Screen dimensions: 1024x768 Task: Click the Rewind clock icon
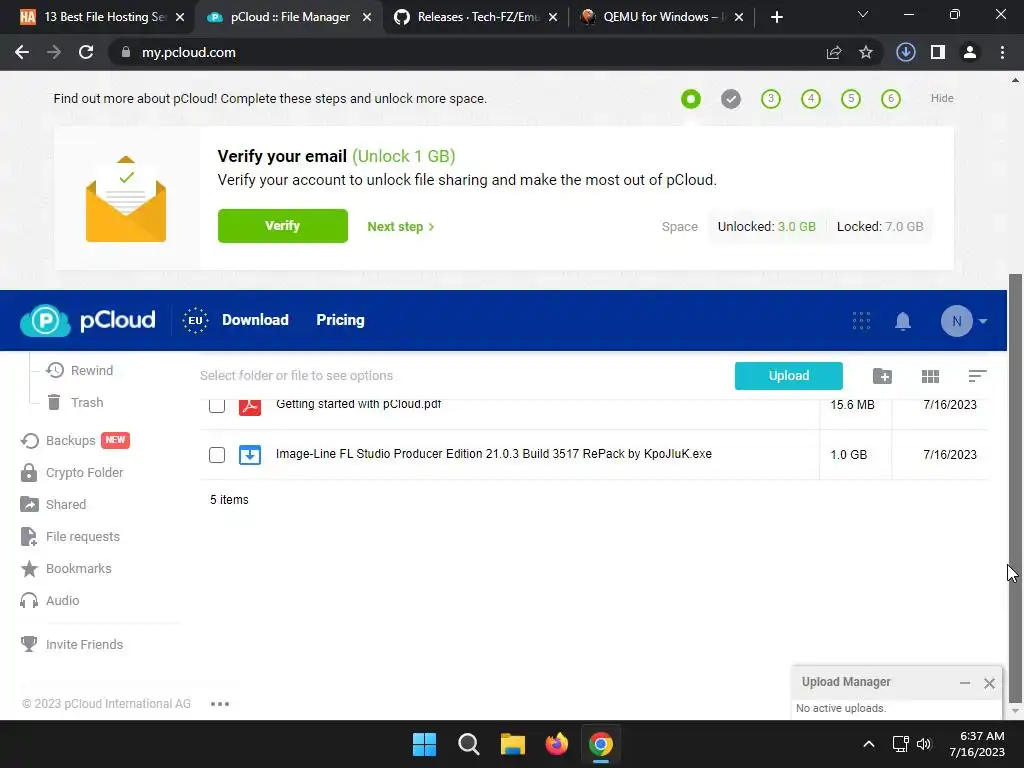55,370
